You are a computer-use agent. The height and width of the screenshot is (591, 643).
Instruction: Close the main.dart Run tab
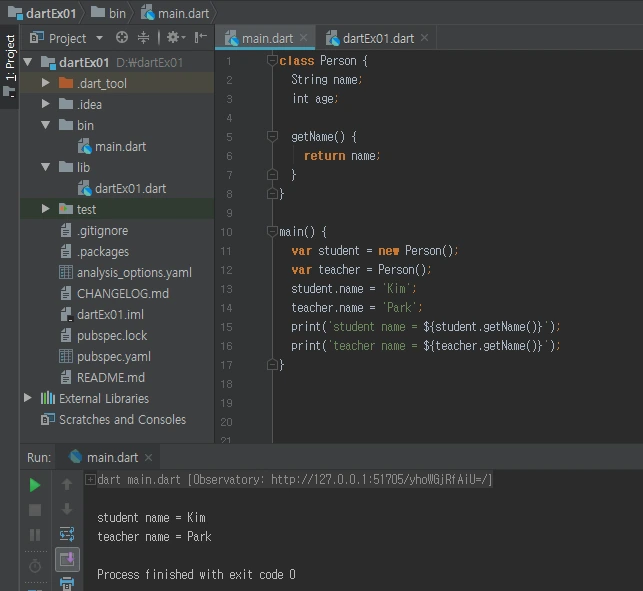148,457
